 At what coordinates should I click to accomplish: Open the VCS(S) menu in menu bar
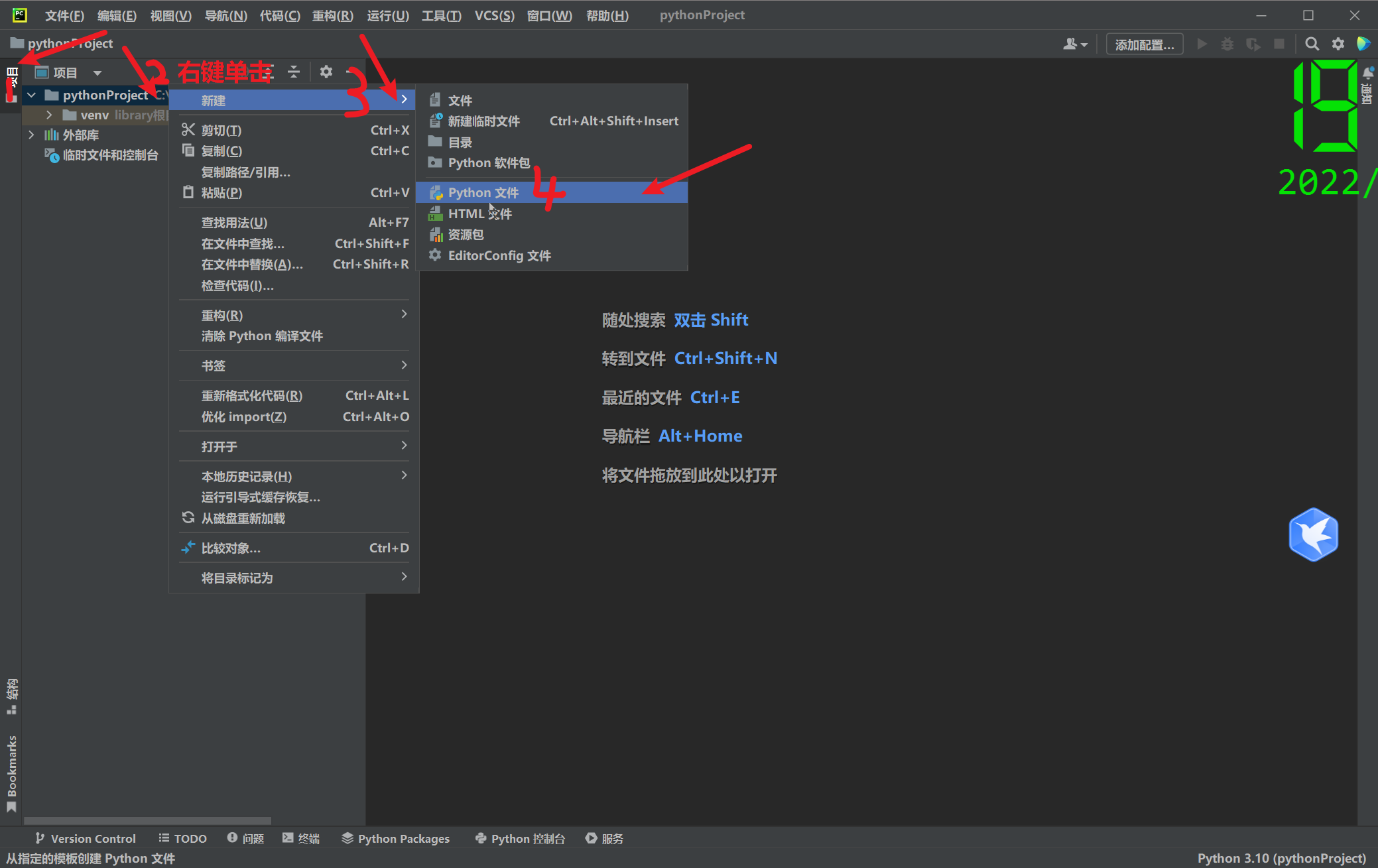(x=494, y=15)
